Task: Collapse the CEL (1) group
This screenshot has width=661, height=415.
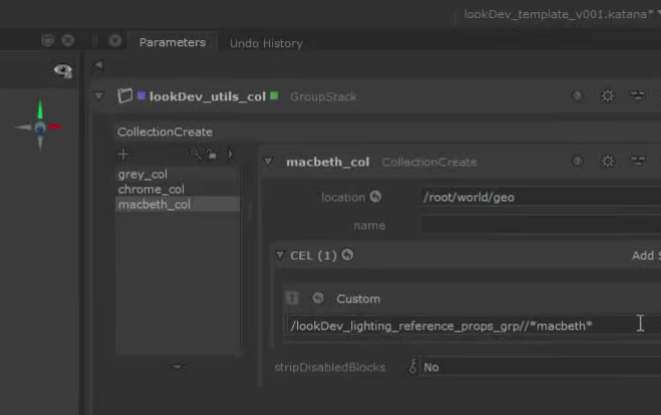Action: tap(280, 256)
